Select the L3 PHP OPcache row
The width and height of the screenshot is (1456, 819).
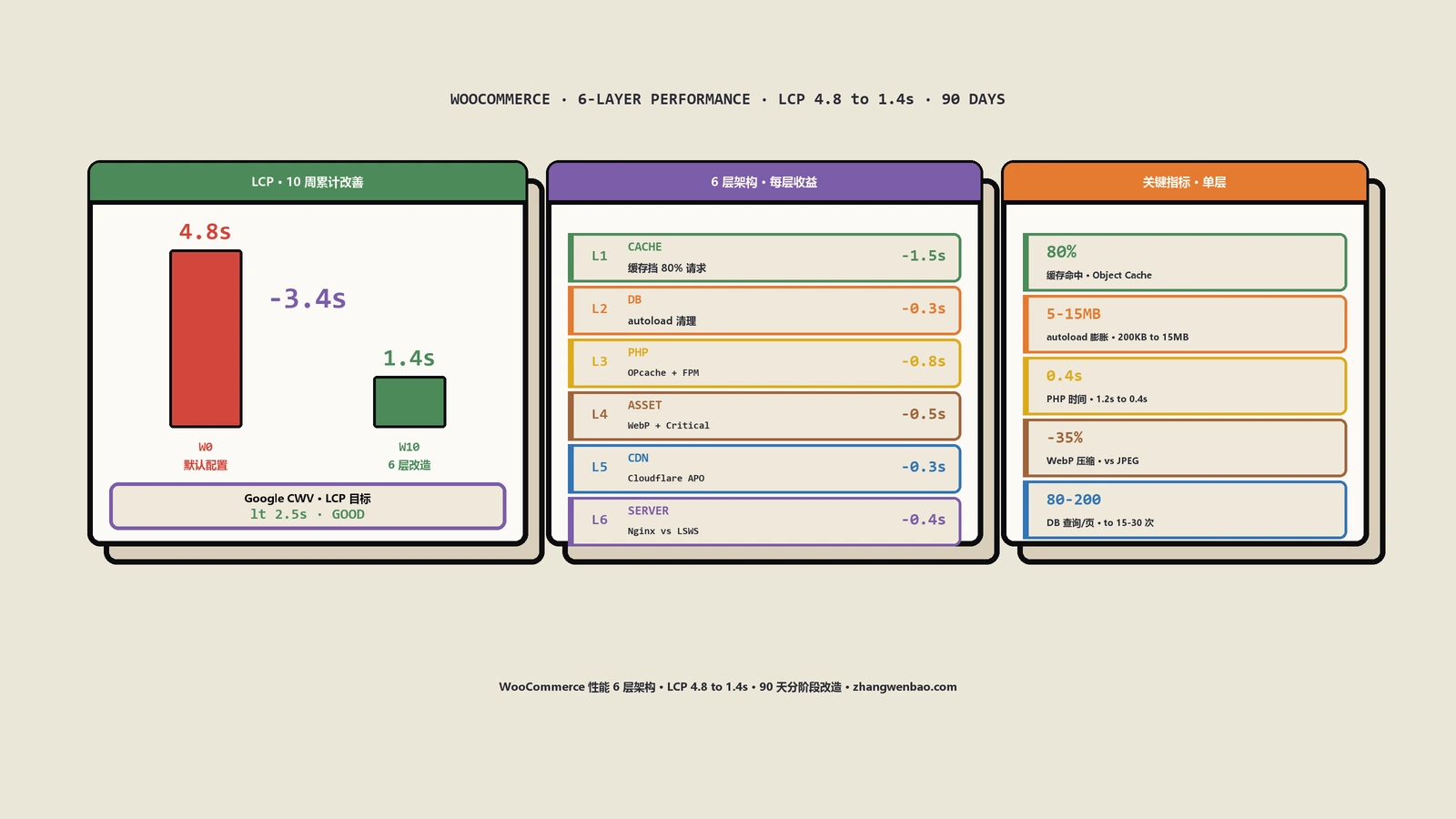[x=764, y=363]
